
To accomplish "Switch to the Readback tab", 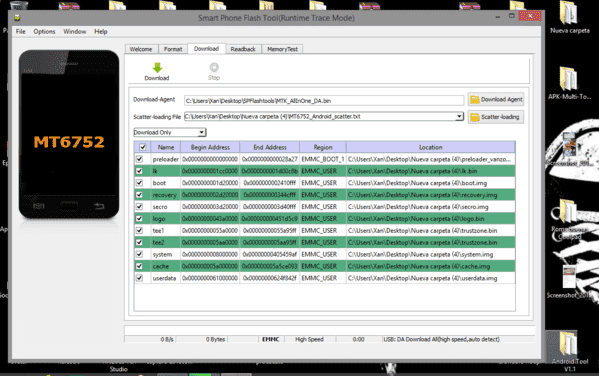I will click(243, 49).
